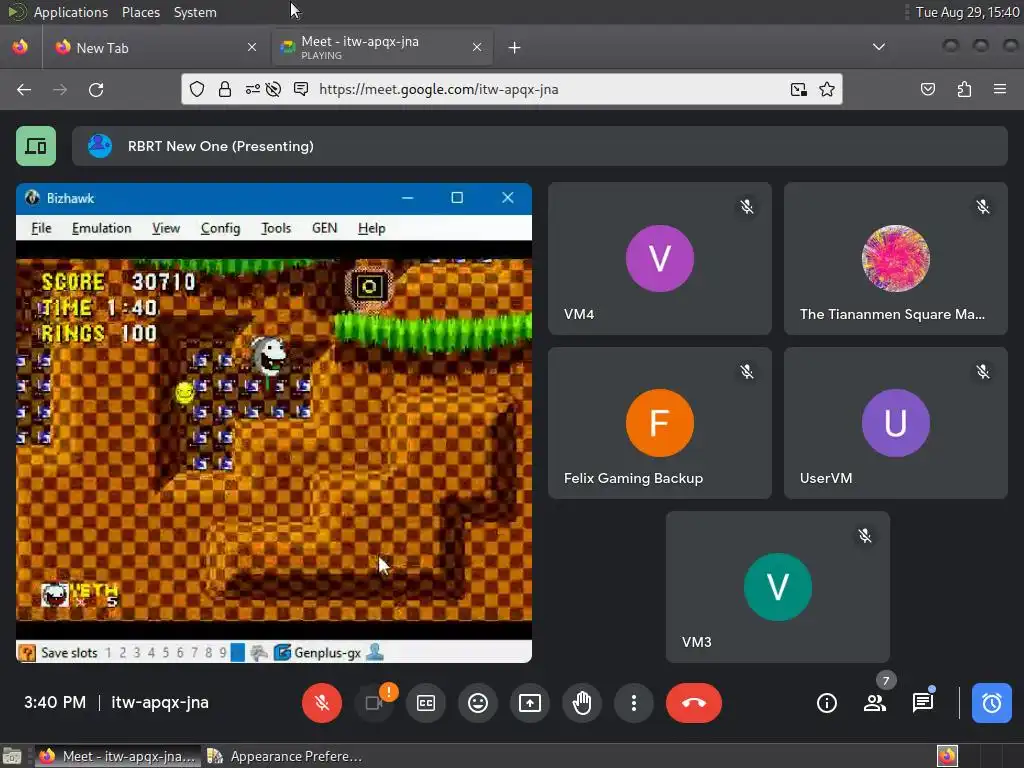Viewport: 1024px width, 768px height.
Task: Open Bizhawk Emulation menu
Action: [101, 228]
